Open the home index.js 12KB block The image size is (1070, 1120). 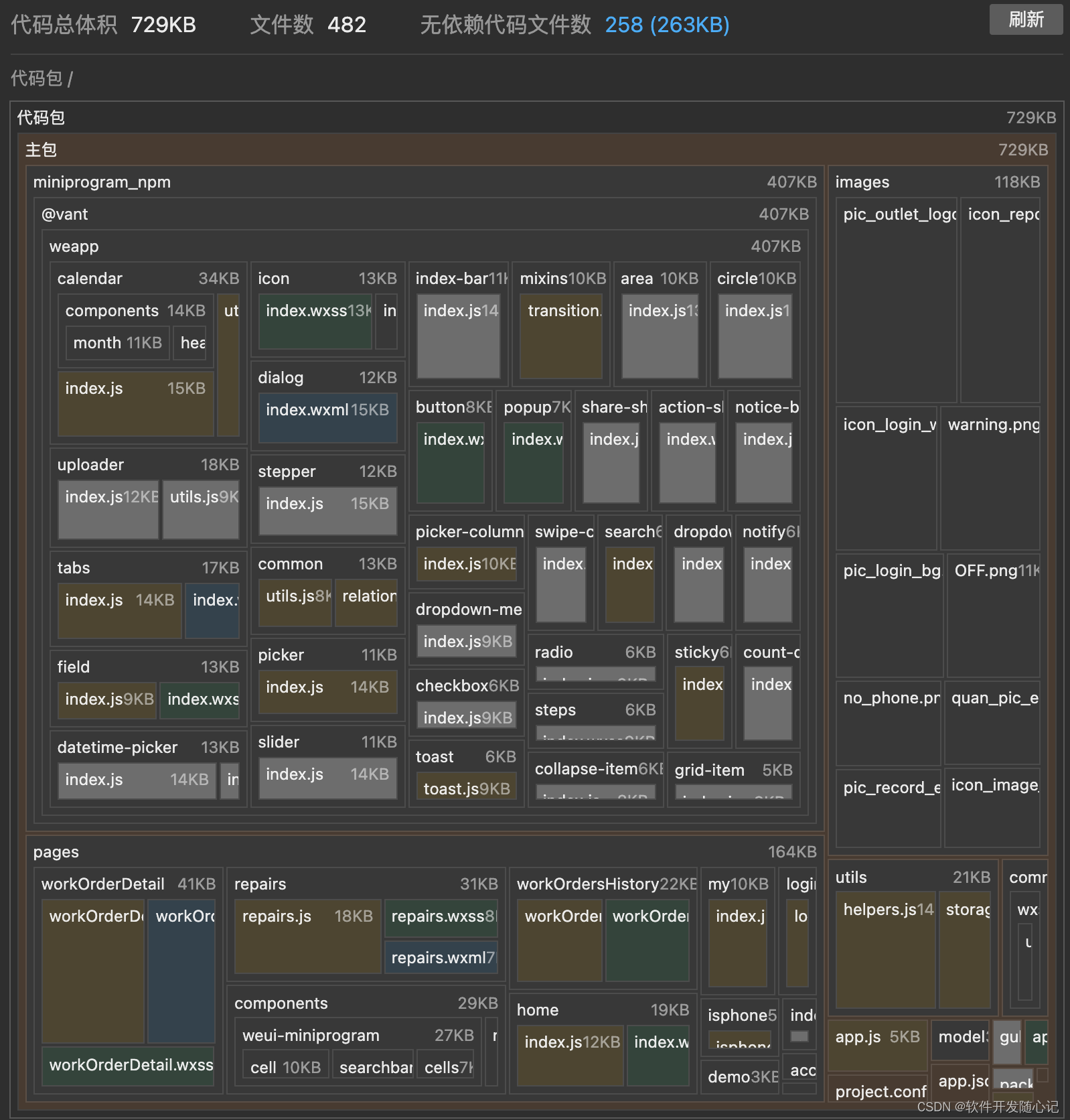(x=570, y=1056)
